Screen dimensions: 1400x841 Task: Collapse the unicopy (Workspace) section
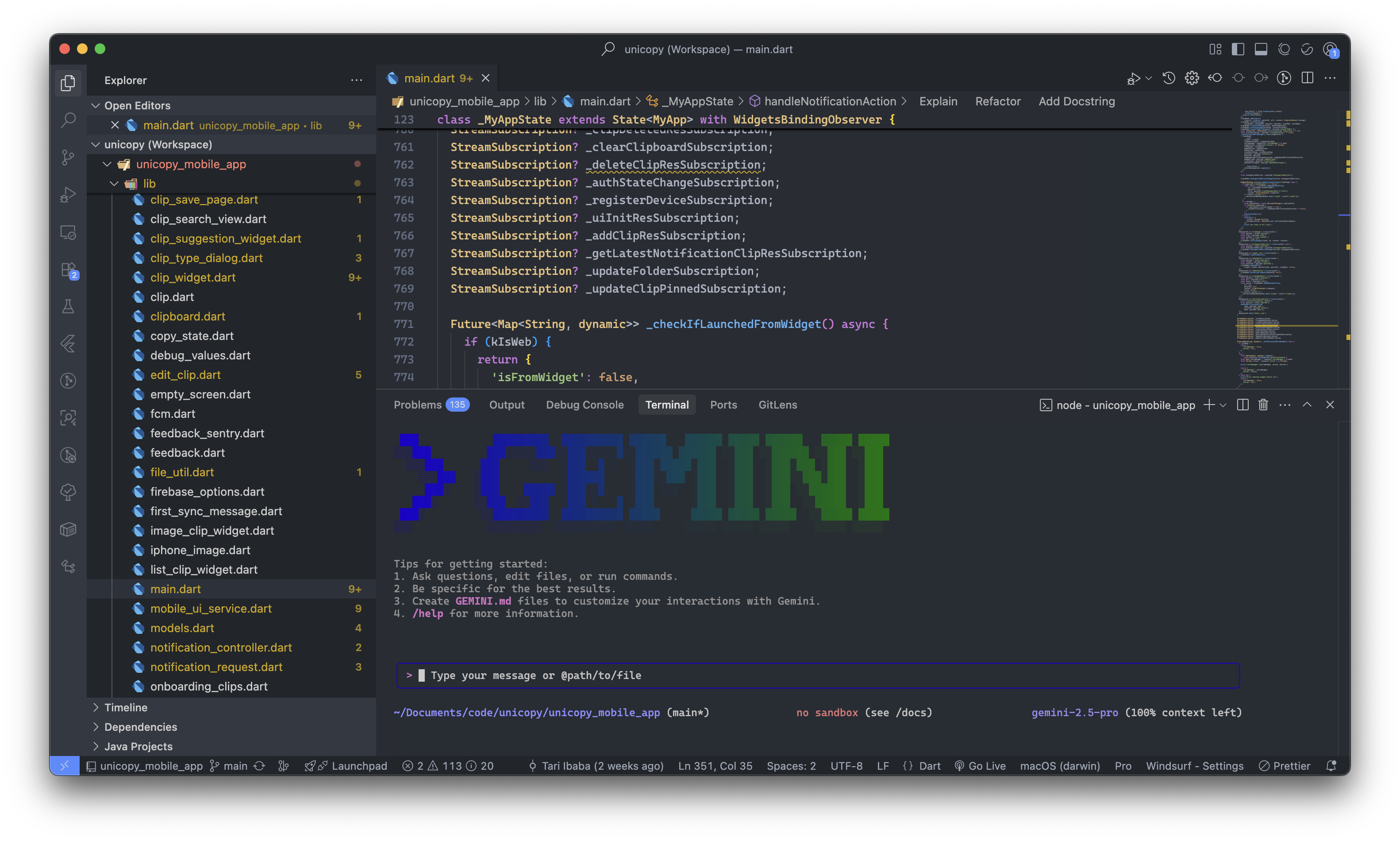pyautogui.click(x=96, y=144)
